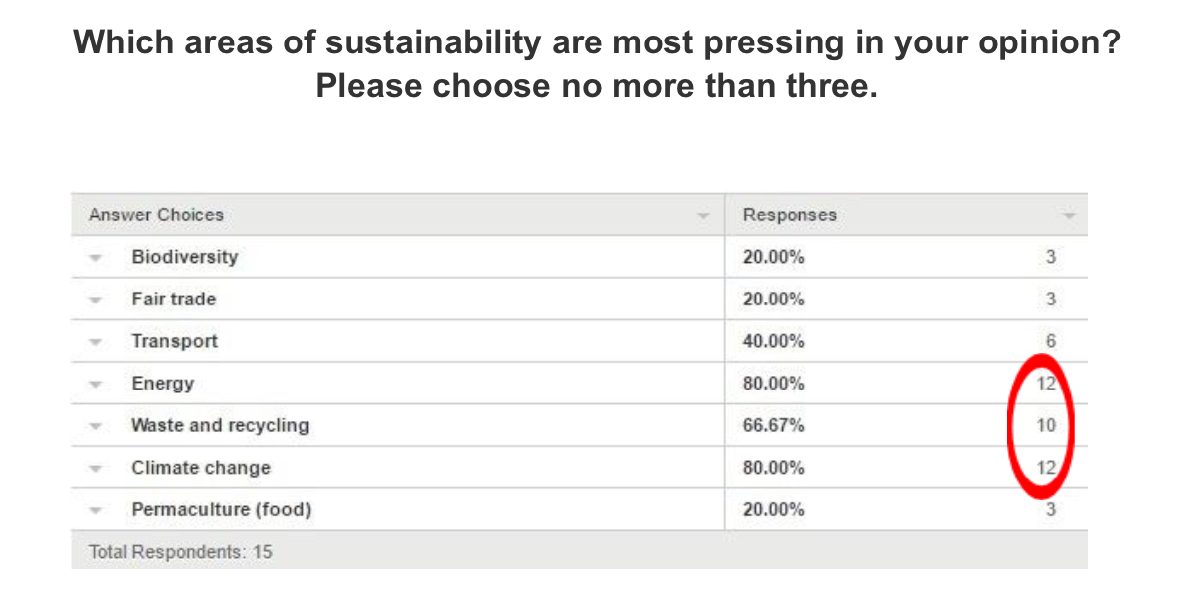The width and height of the screenshot is (1195, 600).
Task: Click the Responses column header
Action: tap(790, 215)
